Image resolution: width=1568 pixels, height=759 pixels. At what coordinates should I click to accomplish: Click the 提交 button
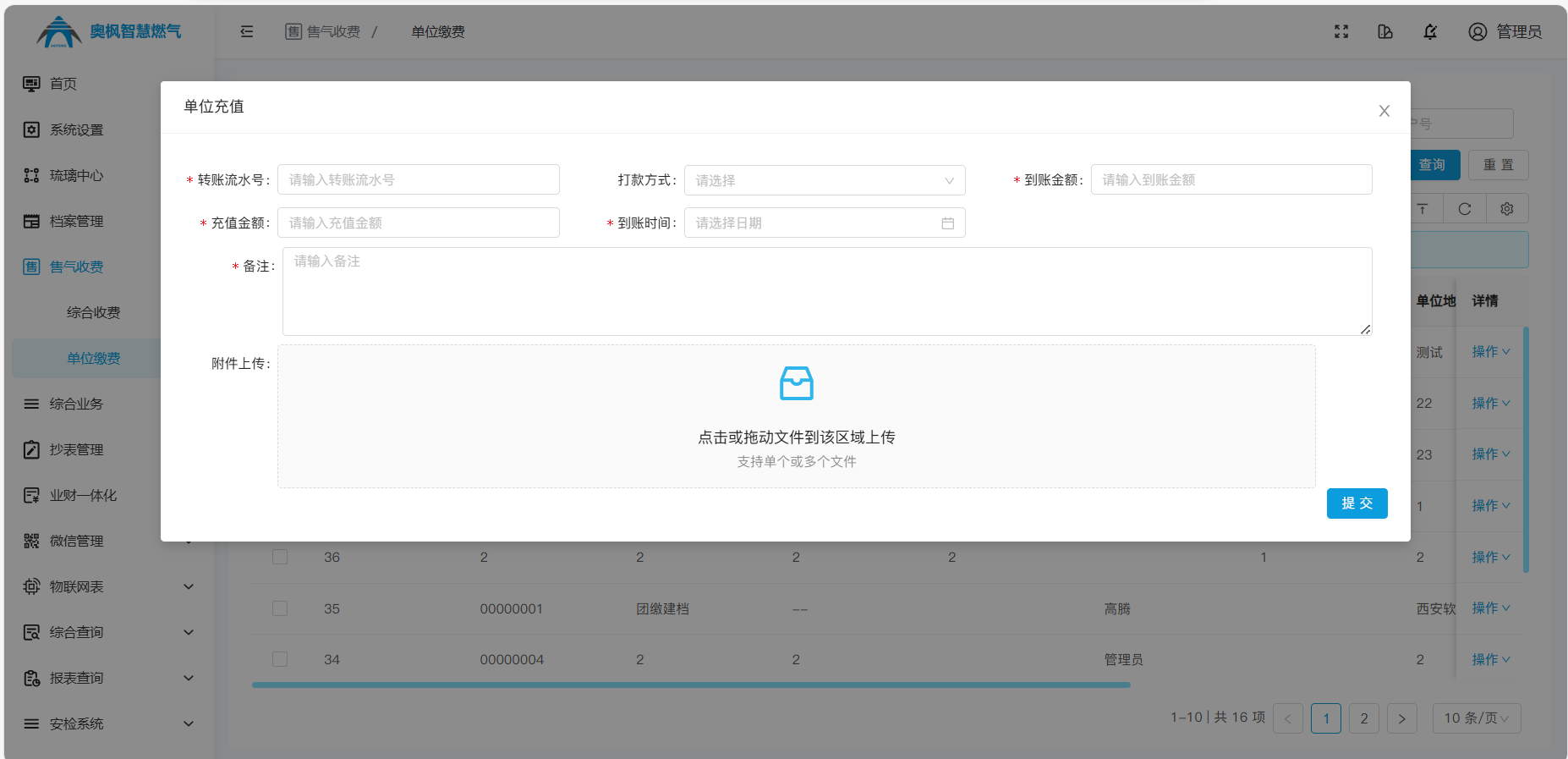[x=1357, y=503]
